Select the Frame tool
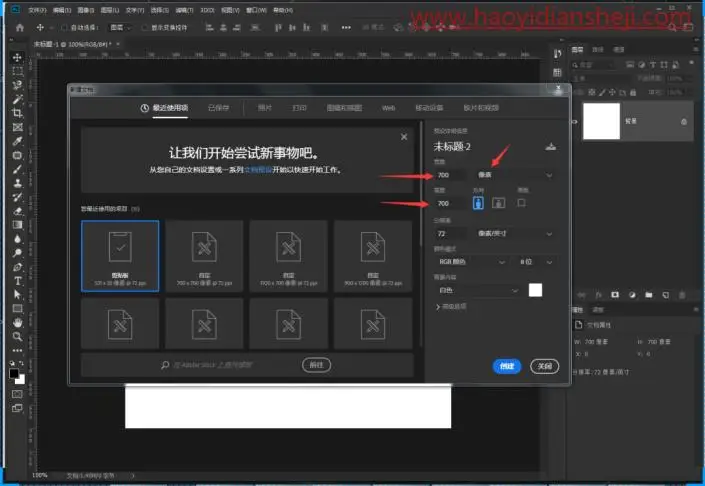This screenshot has width=705, height=486. pos(17,127)
